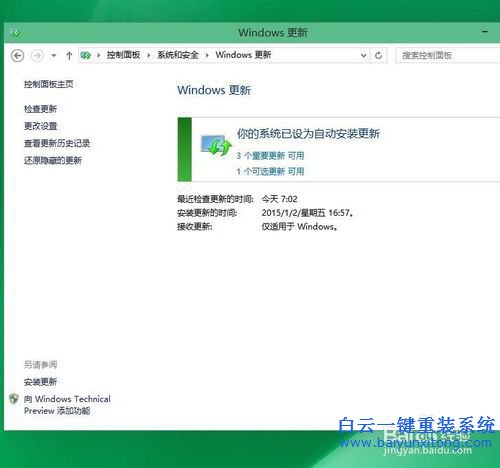Refresh the page with the refresh icon
Screen dimensions: 500x468
pyautogui.click(x=378, y=55)
